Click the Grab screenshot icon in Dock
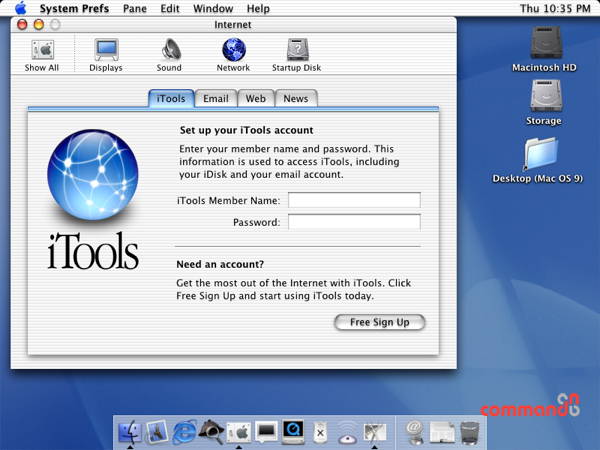 (x=375, y=432)
